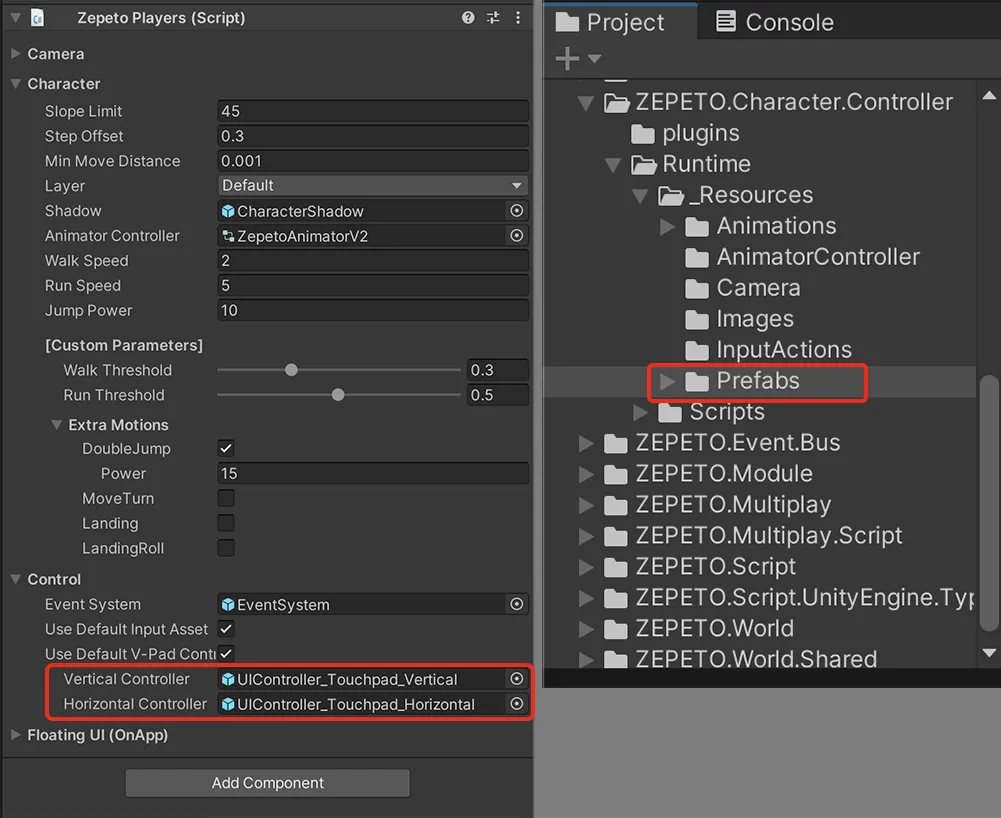This screenshot has height=818, width=1001.
Task: Expand the Camera section
Action: (16, 54)
